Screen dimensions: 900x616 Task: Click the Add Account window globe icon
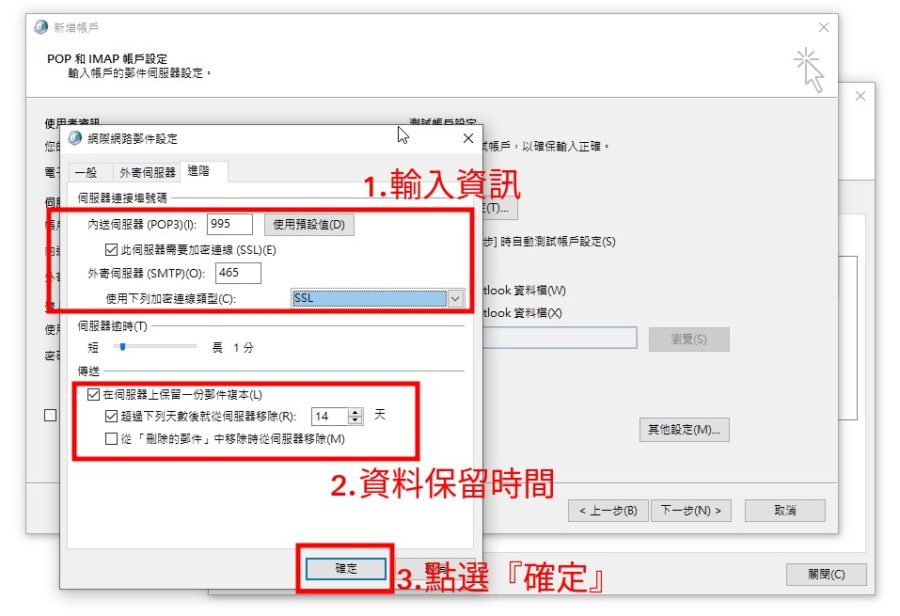(41, 27)
